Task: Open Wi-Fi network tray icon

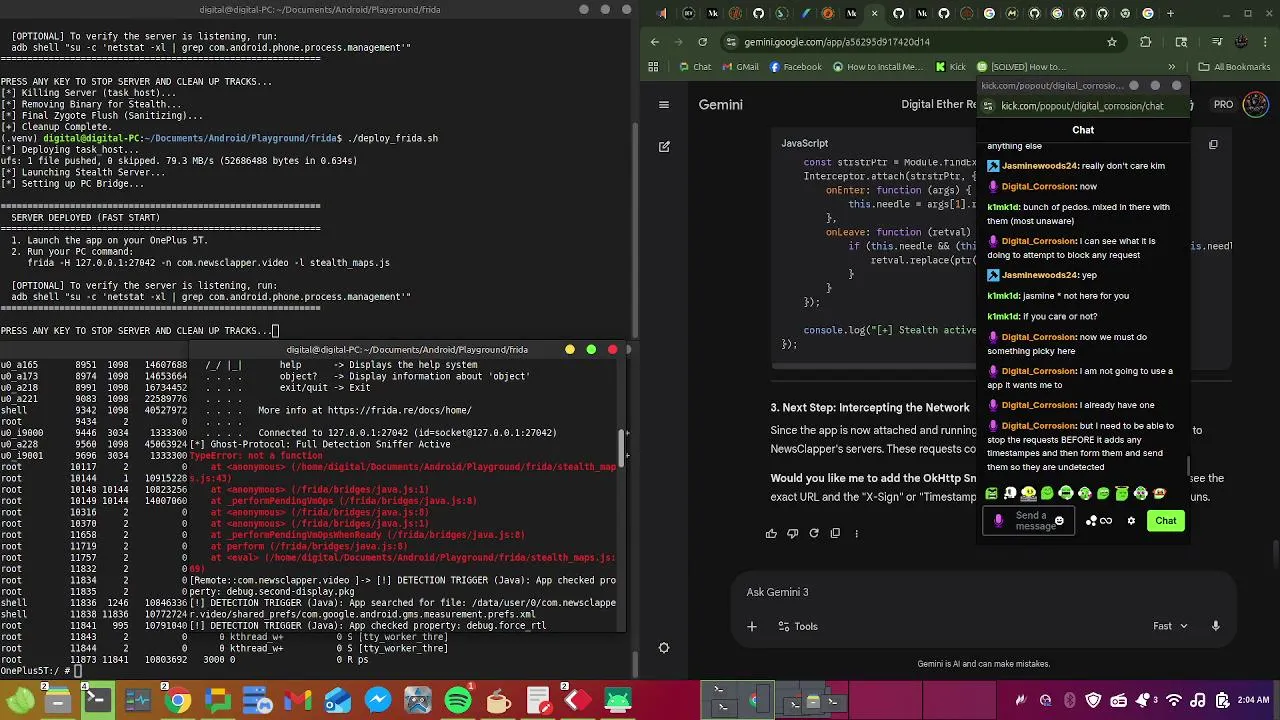Action: (1175, 701)
